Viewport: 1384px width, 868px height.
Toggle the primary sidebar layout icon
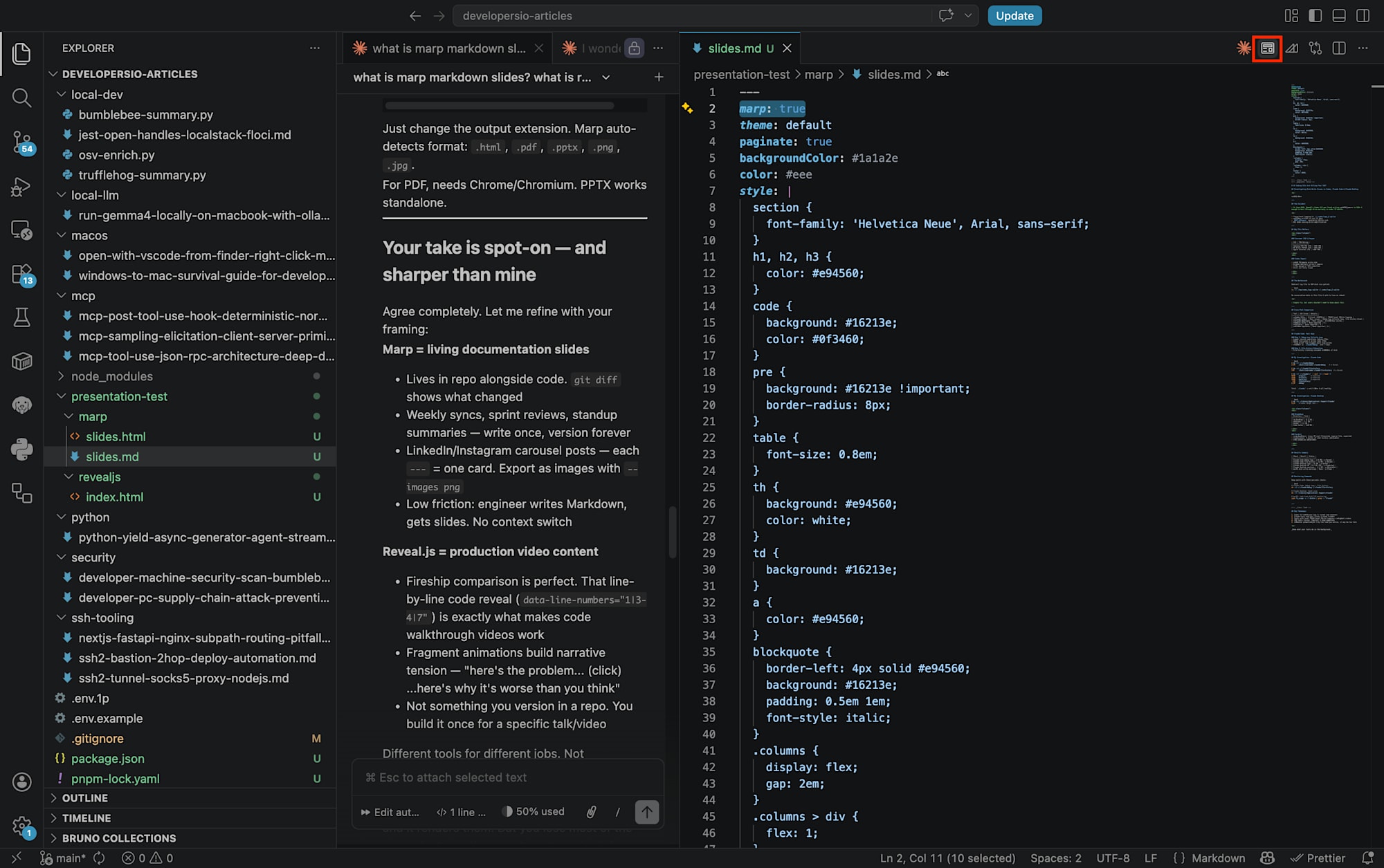pos(1315,15)
